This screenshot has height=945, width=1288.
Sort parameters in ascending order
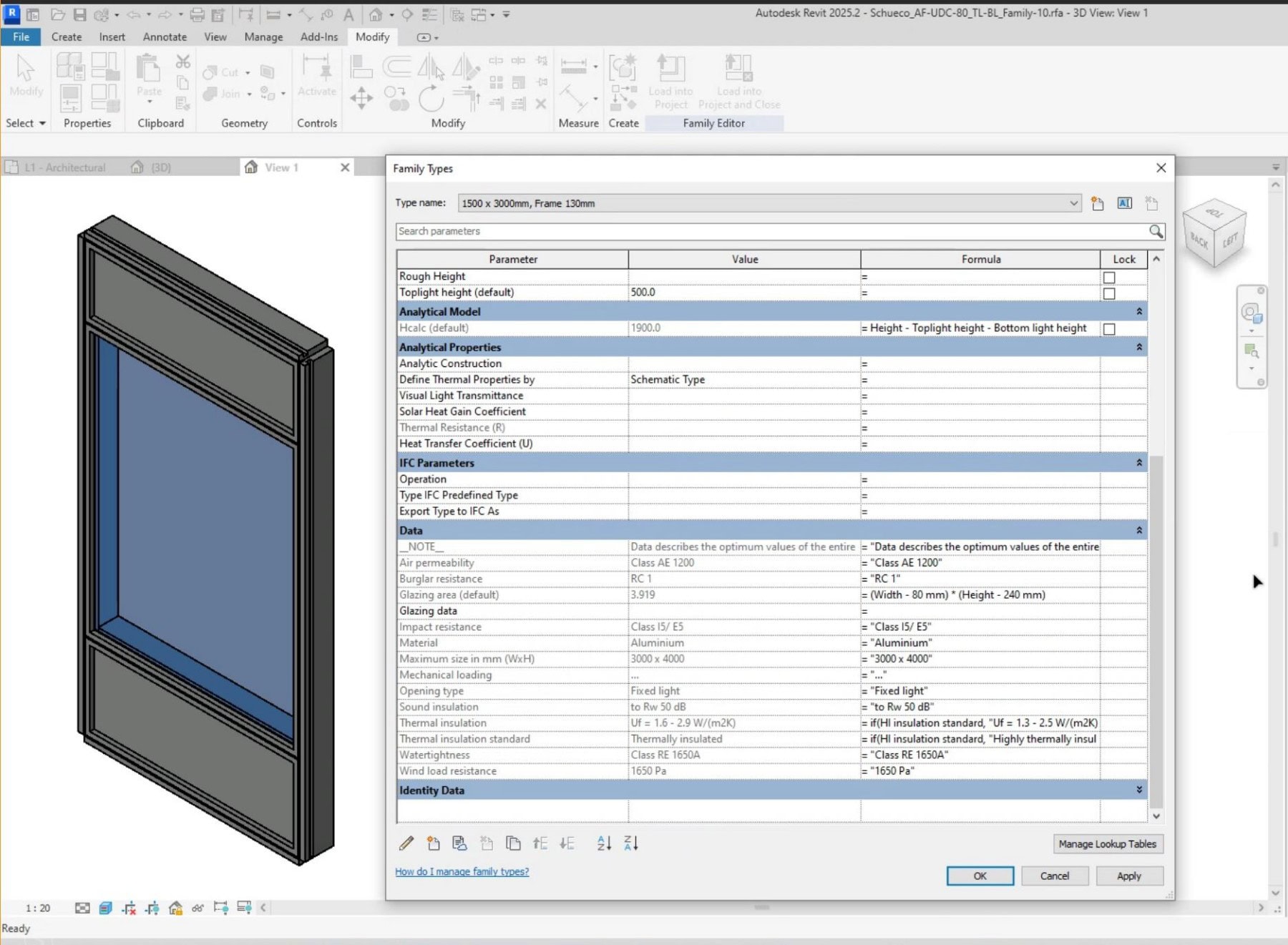(604, 843)
